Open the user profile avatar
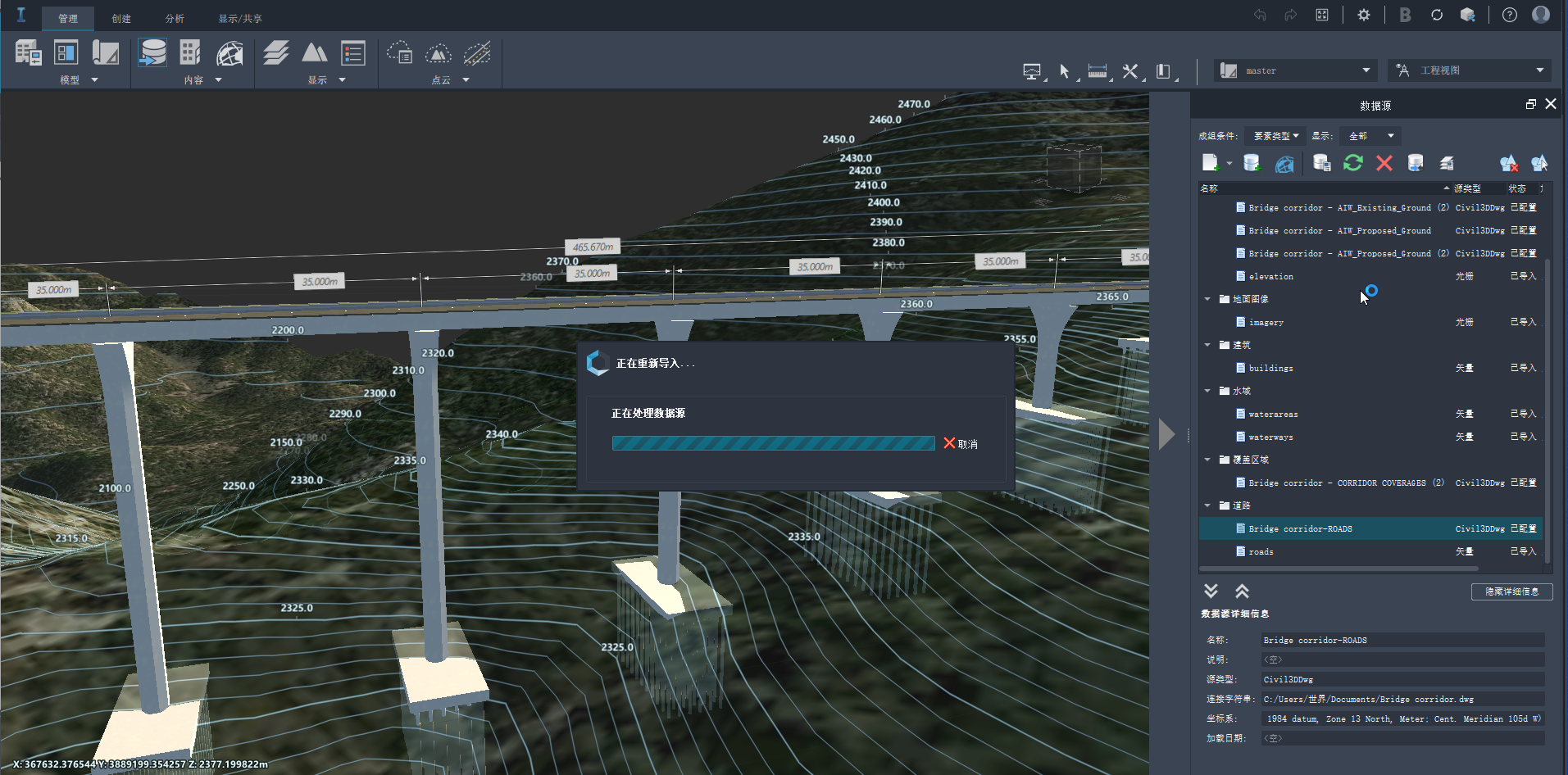The height and width of the screenshot is (775, 1568). tap(1541, 15)
